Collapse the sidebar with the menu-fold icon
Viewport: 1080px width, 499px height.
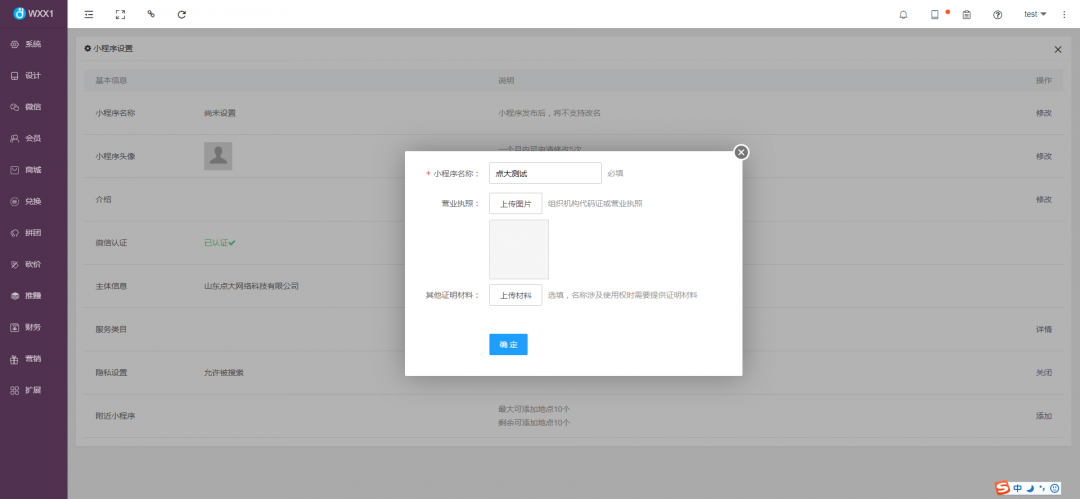89,14
